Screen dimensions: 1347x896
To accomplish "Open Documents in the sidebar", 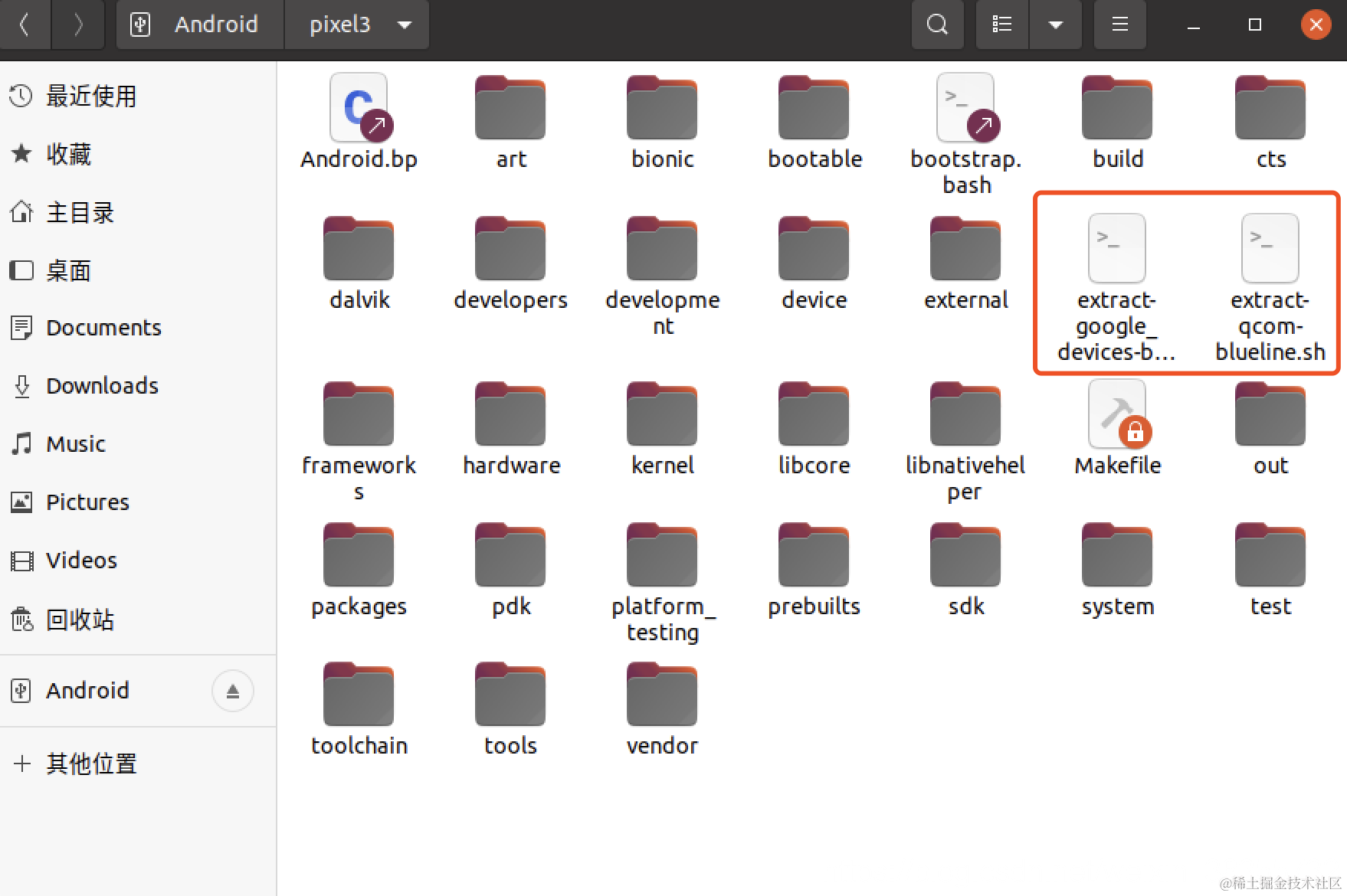I will point(138,328).
